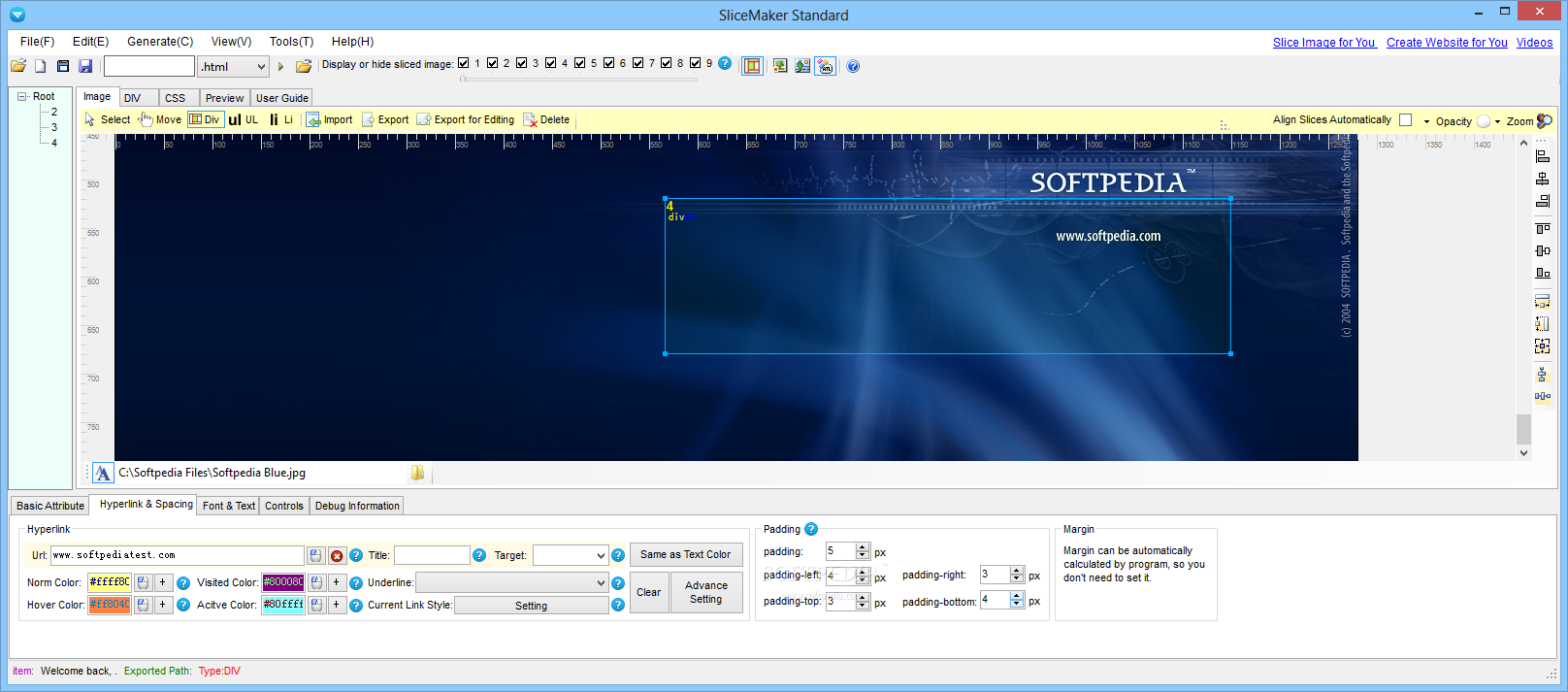The width and height of the screenshot is (1568, 692).
Task: Click the Same as Text Color button
Action: (686, 554)
